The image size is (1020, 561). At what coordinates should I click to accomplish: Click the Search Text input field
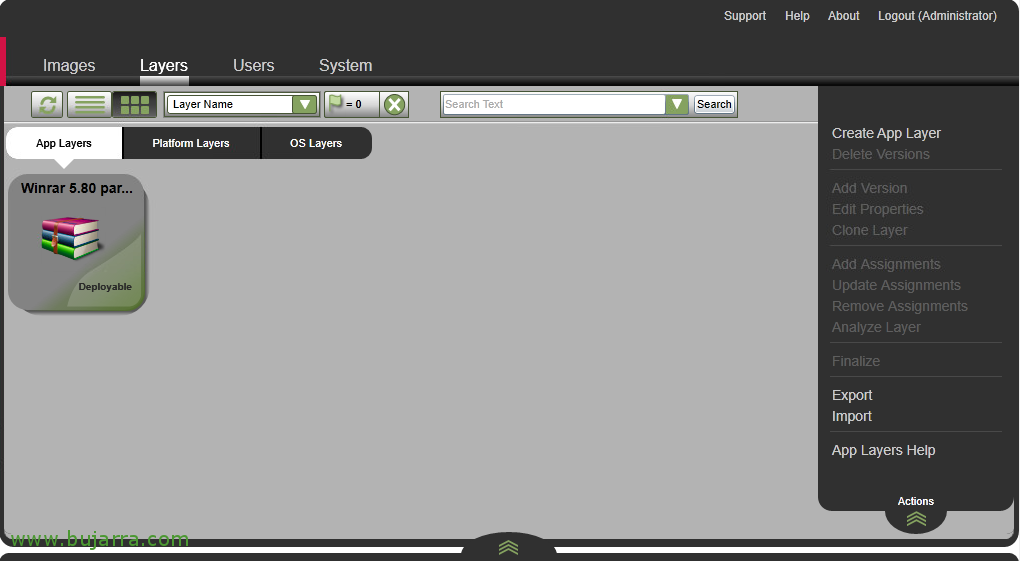click(x=554, y=104)
